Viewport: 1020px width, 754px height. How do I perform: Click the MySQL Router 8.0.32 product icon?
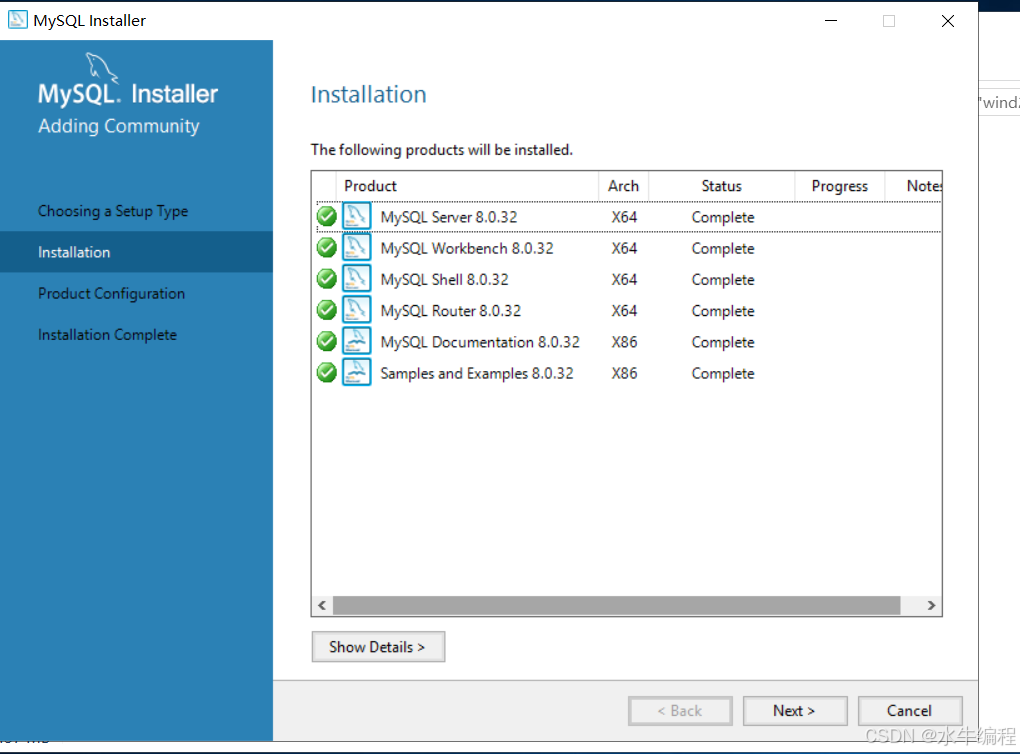pyautogui.click(x=356, y=310)
